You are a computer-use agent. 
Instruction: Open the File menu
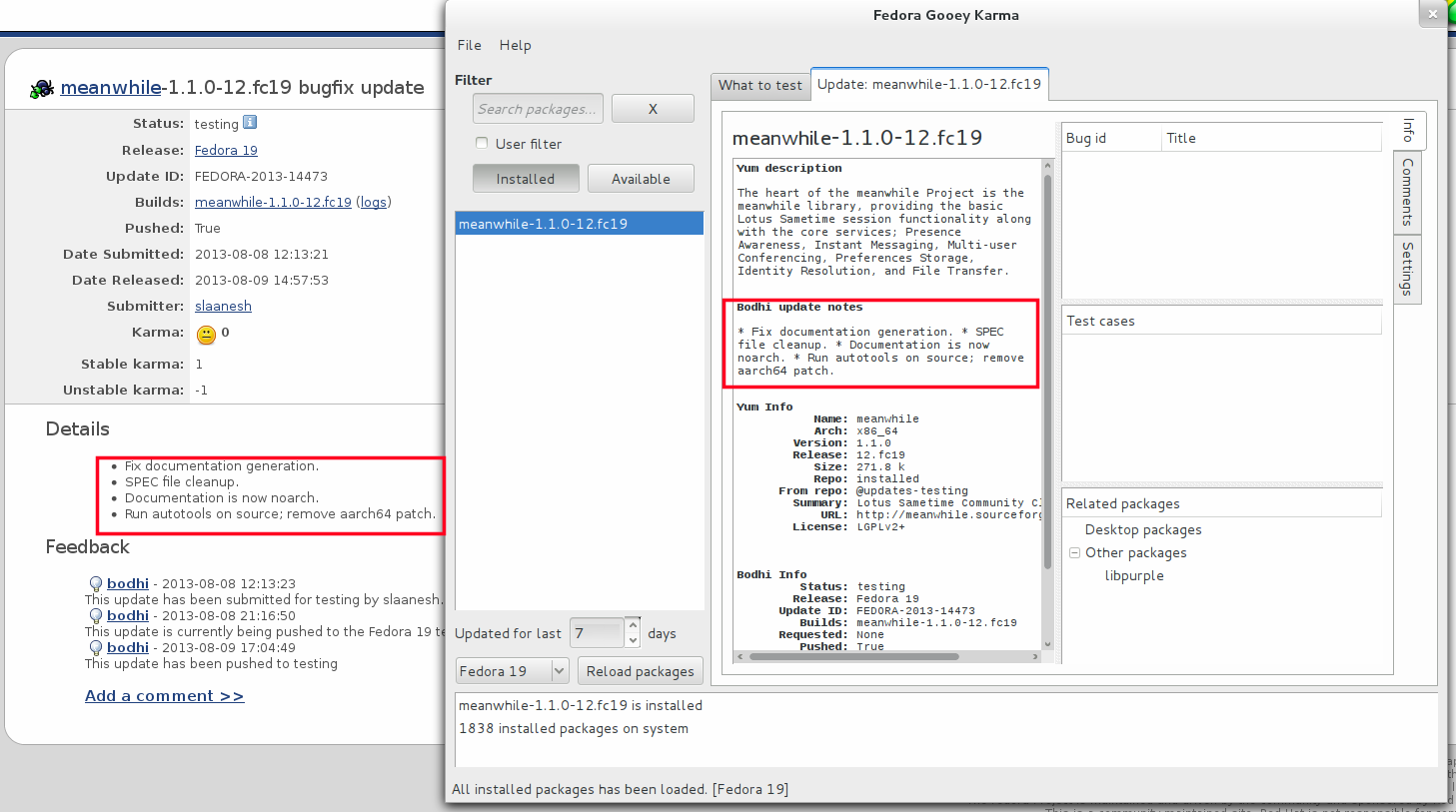(470, 45)
